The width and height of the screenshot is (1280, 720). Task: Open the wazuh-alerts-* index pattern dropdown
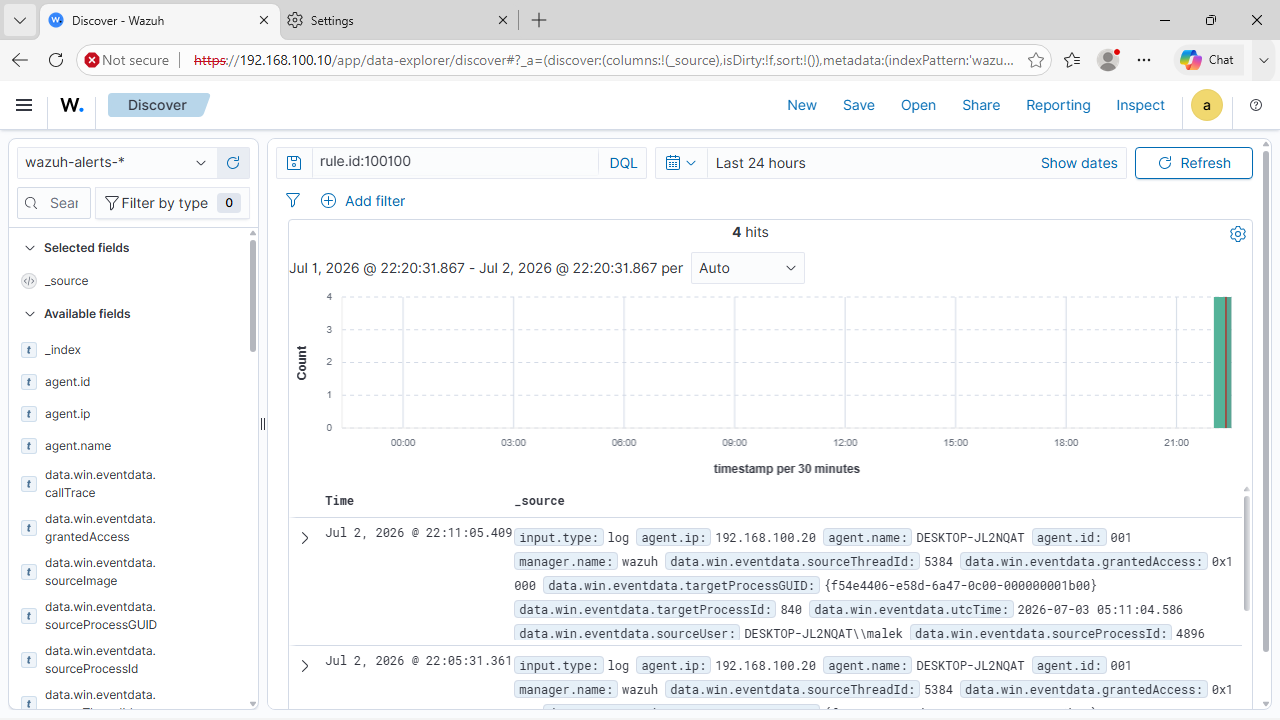116,163
